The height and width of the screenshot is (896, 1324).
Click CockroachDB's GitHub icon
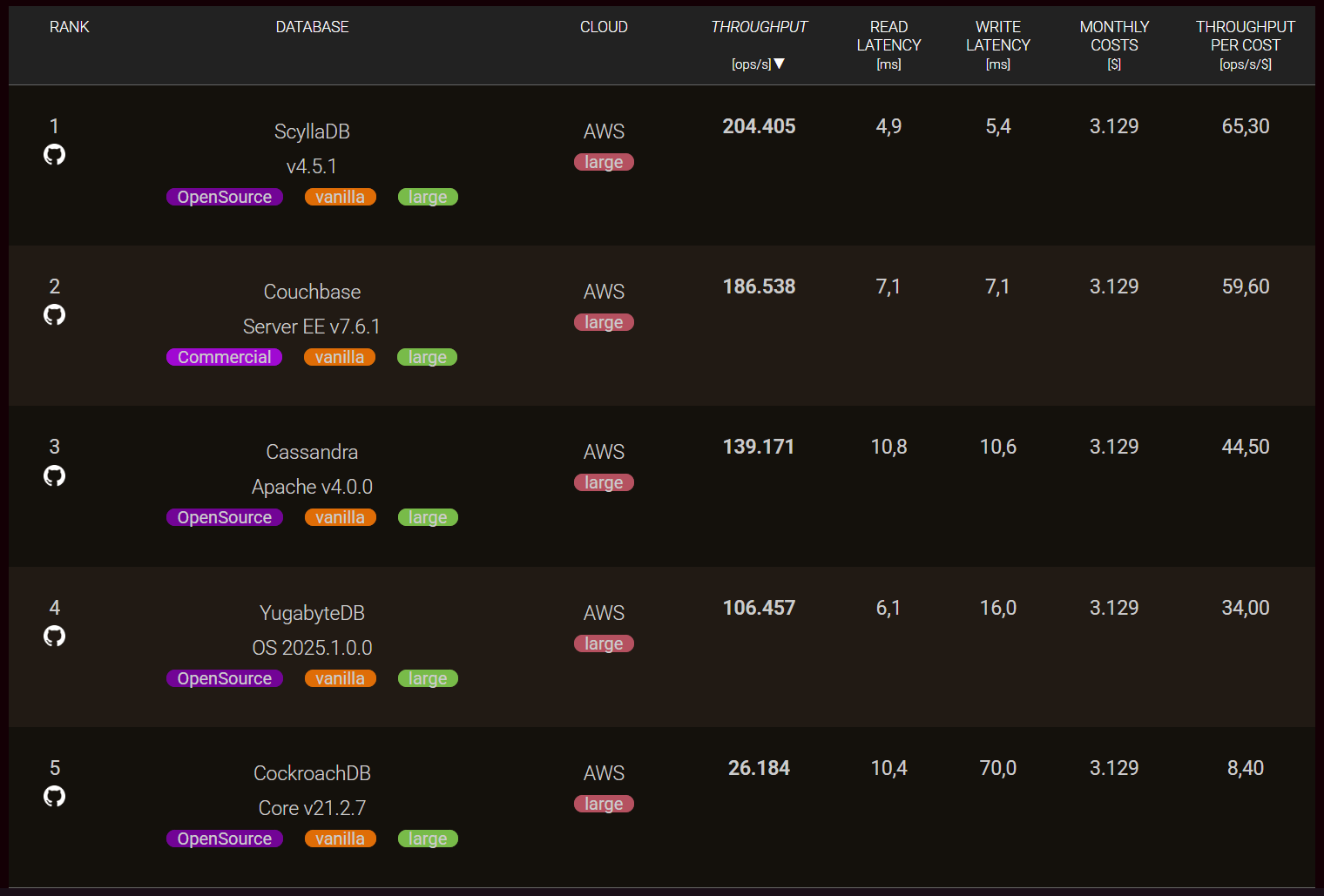(x=54, y=796)
